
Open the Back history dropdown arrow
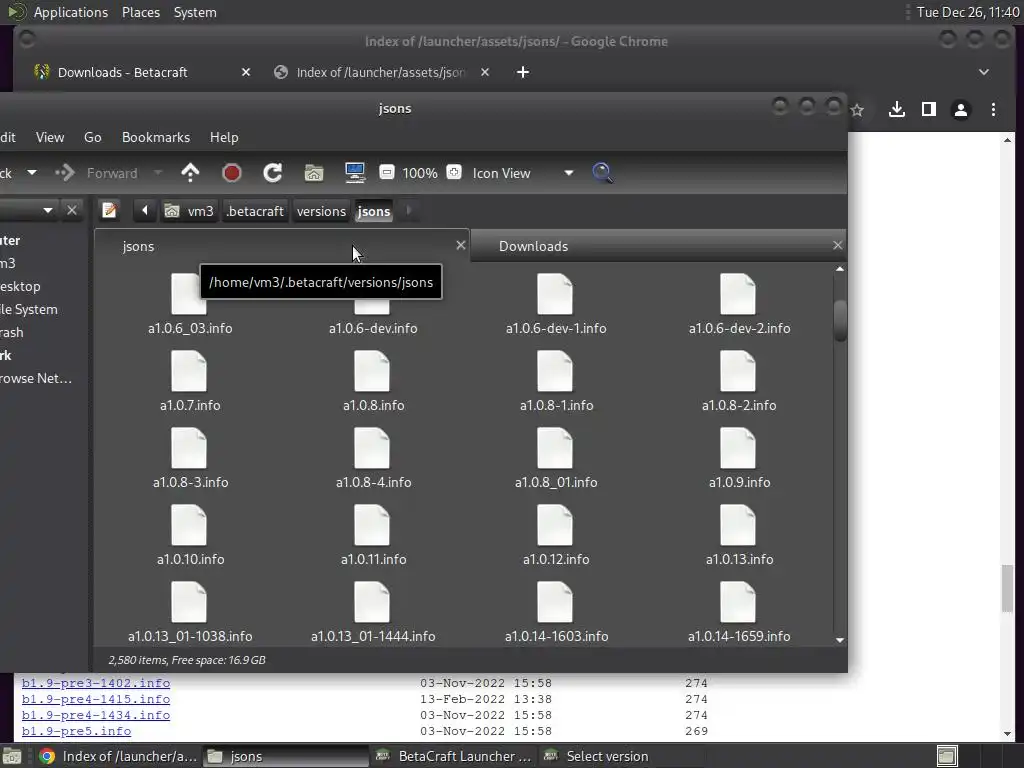pos(31,173)
